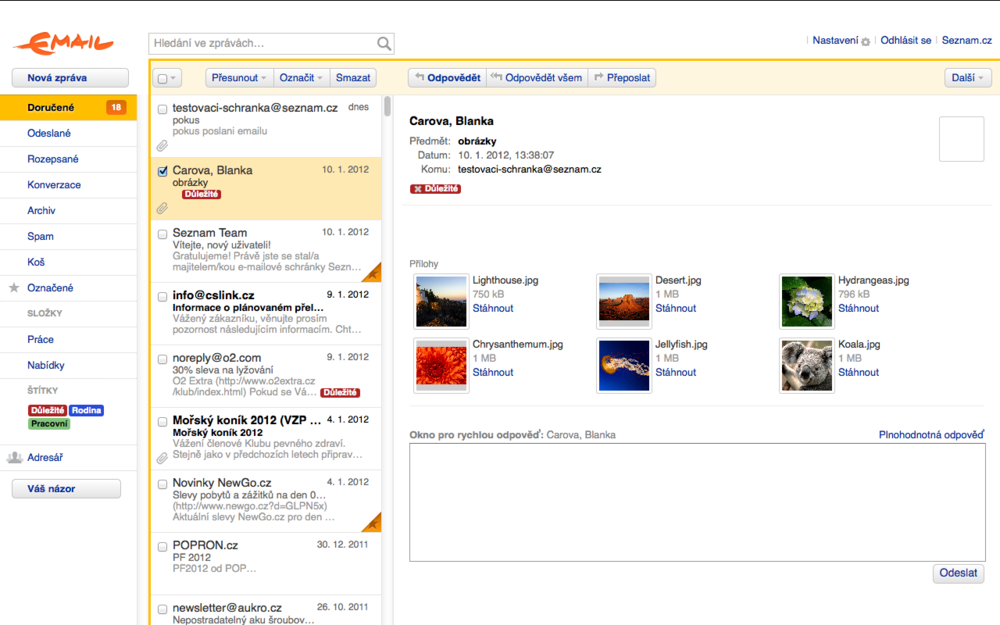
Task: Click orange corner flag on Novinky NewGo.cz email
Action: click(373, 524)
